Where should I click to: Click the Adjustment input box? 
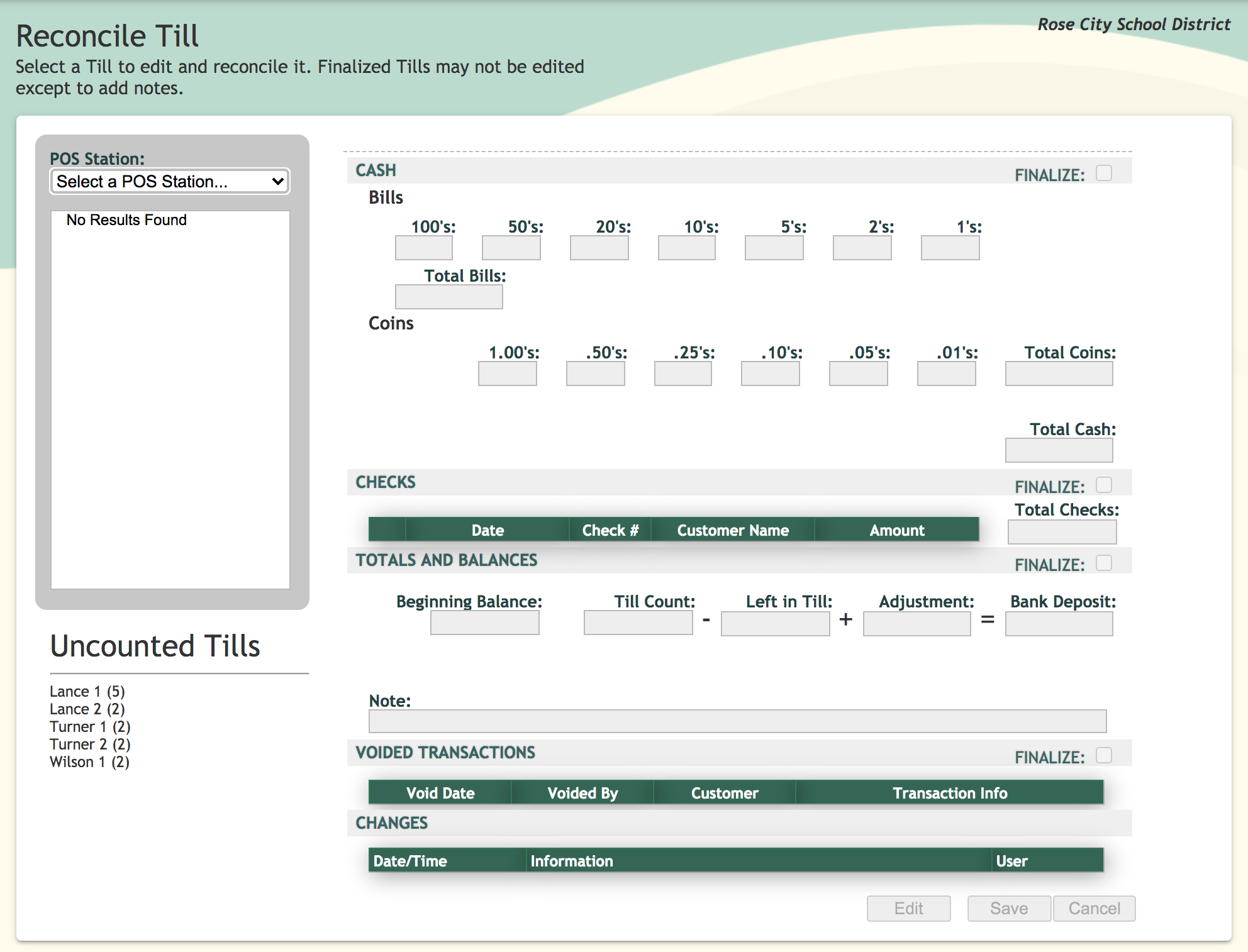point(916,624)
